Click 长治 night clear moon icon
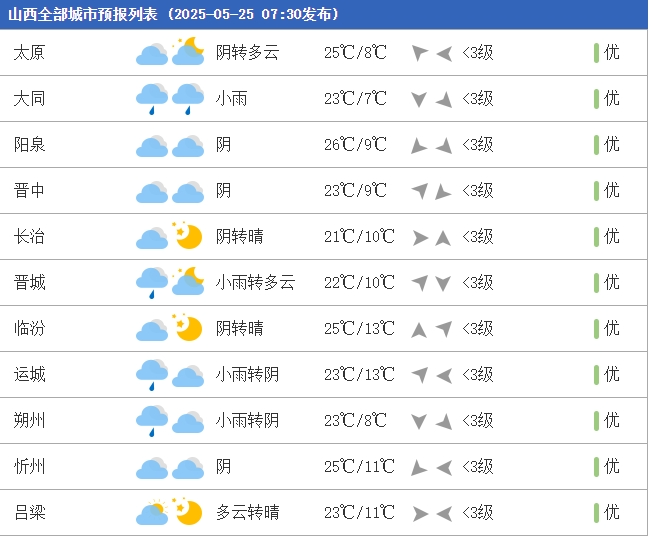Screen dimensions: 651x540 tap(188, 236)
